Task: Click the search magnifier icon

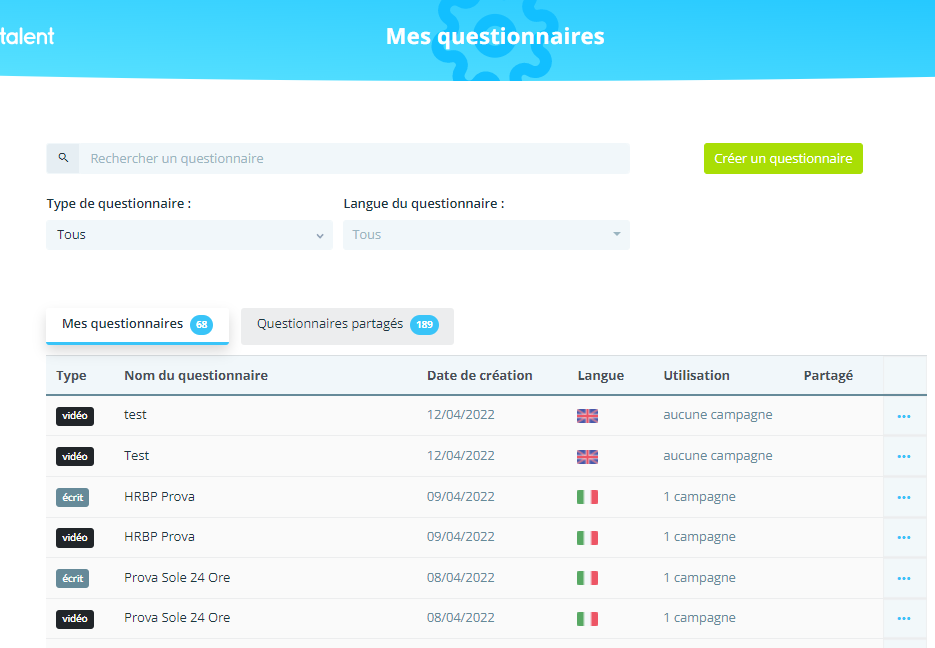Action: (63, 158)
